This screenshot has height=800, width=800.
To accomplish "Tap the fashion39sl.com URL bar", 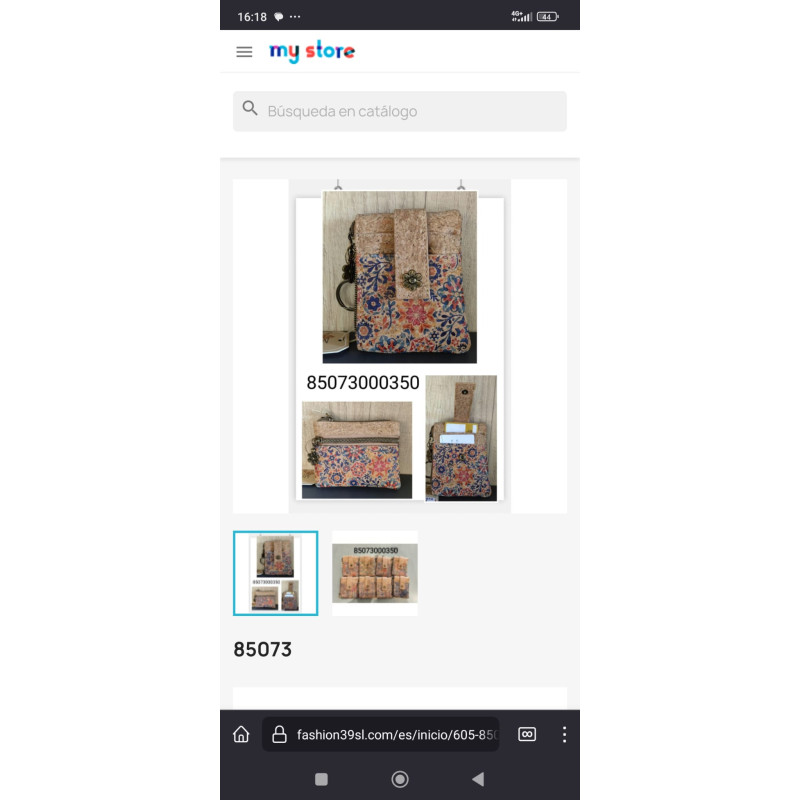I will 380,735.
